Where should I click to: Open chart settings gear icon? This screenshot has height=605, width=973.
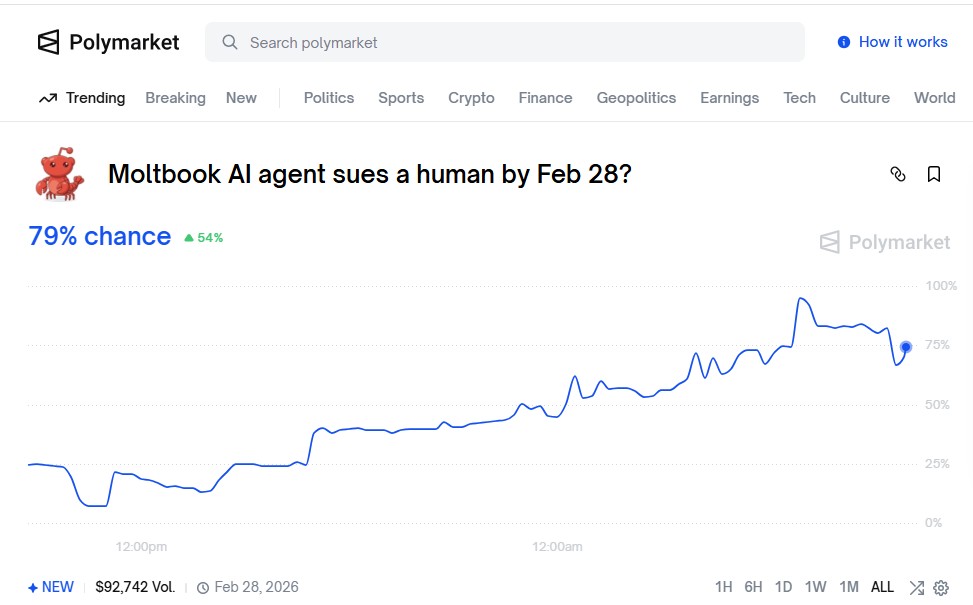[941, 588]
